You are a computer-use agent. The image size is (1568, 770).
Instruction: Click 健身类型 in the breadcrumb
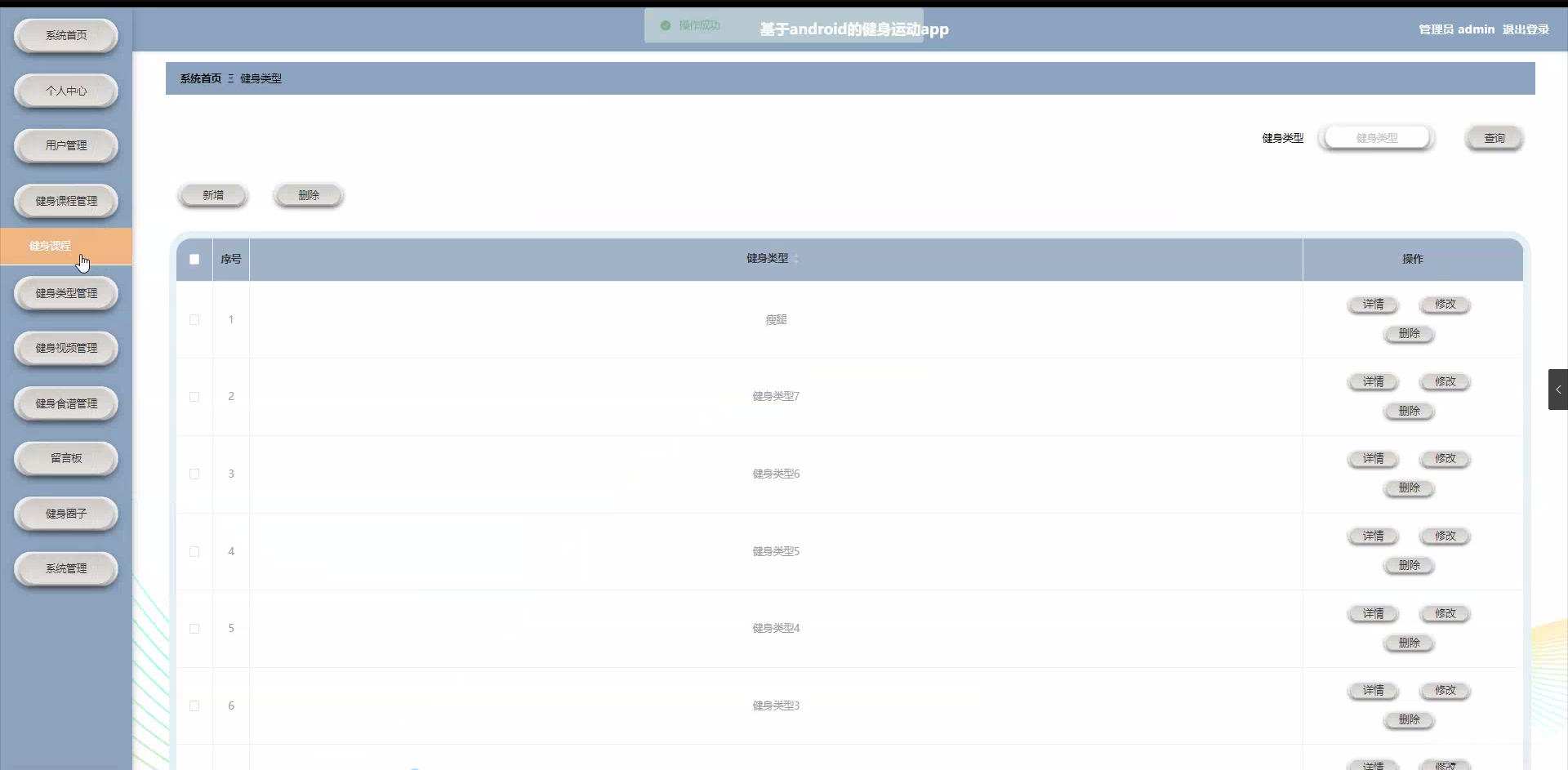(261, 78)
